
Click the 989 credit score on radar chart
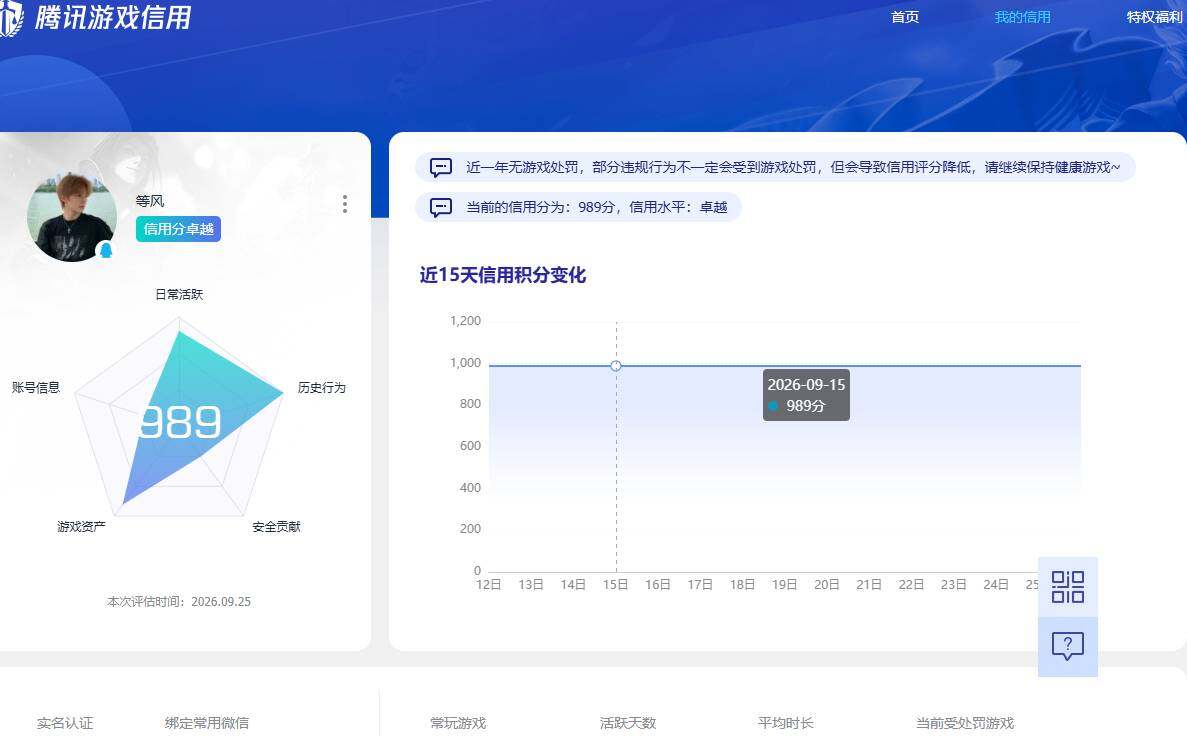coord(180,422)
